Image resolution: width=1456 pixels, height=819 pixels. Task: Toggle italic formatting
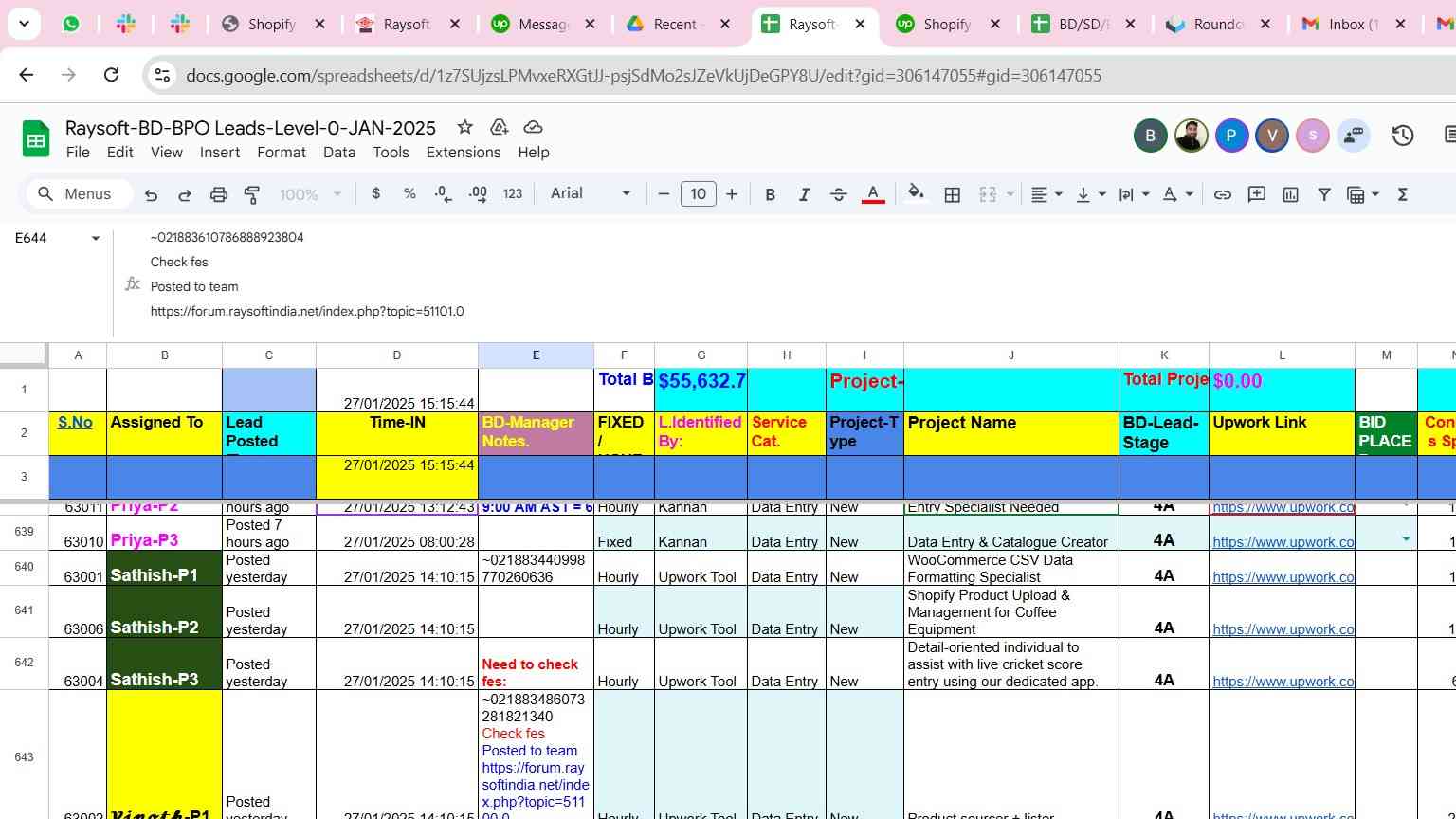(804, 194)
